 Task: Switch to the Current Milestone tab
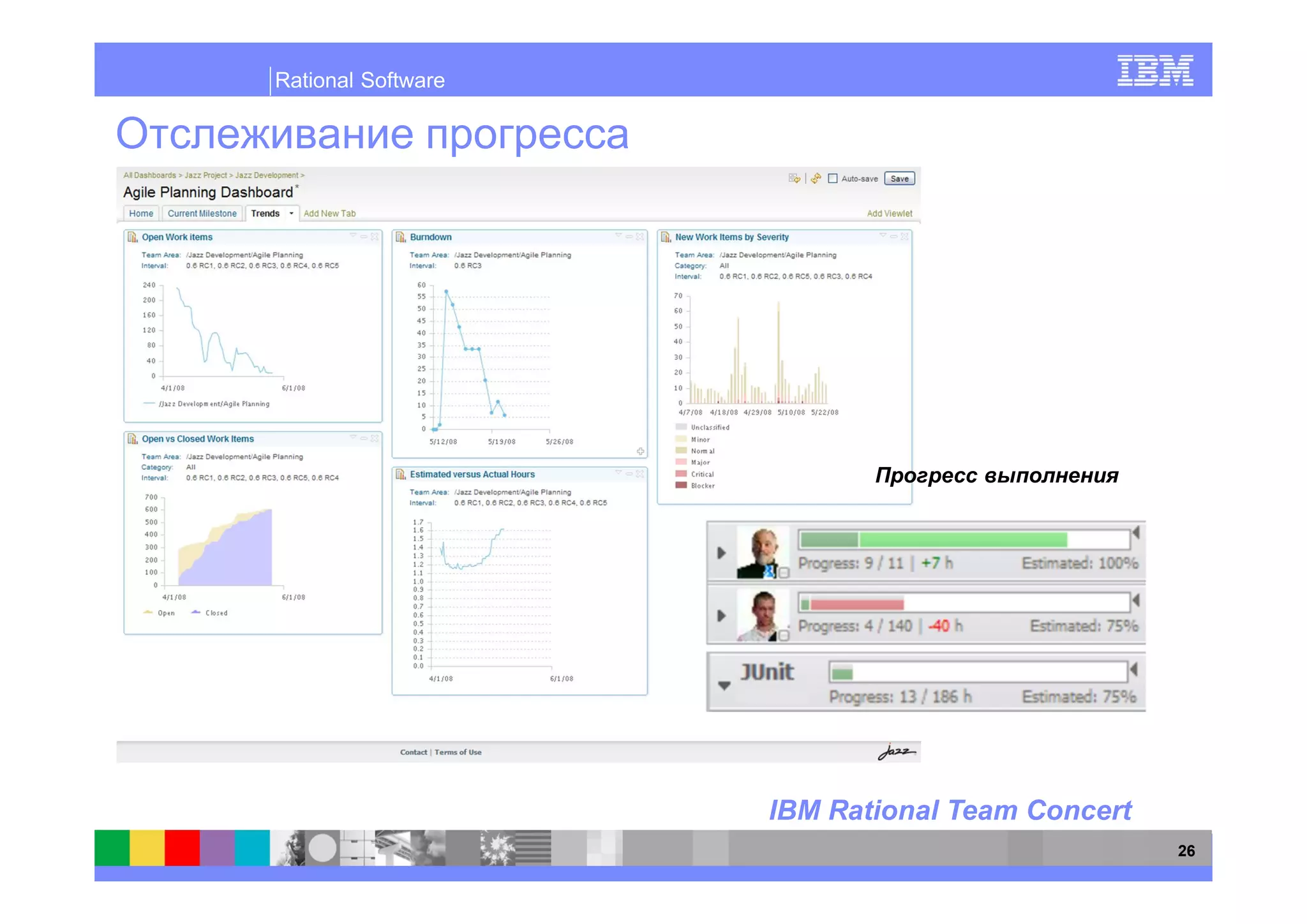tap(202, 214)
